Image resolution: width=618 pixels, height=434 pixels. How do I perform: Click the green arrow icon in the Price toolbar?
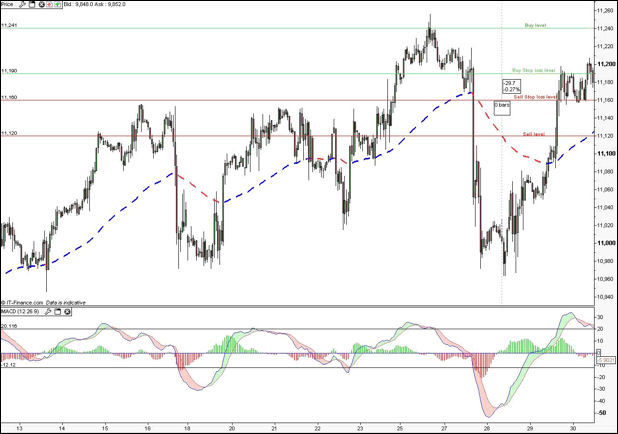pos(57,4)
